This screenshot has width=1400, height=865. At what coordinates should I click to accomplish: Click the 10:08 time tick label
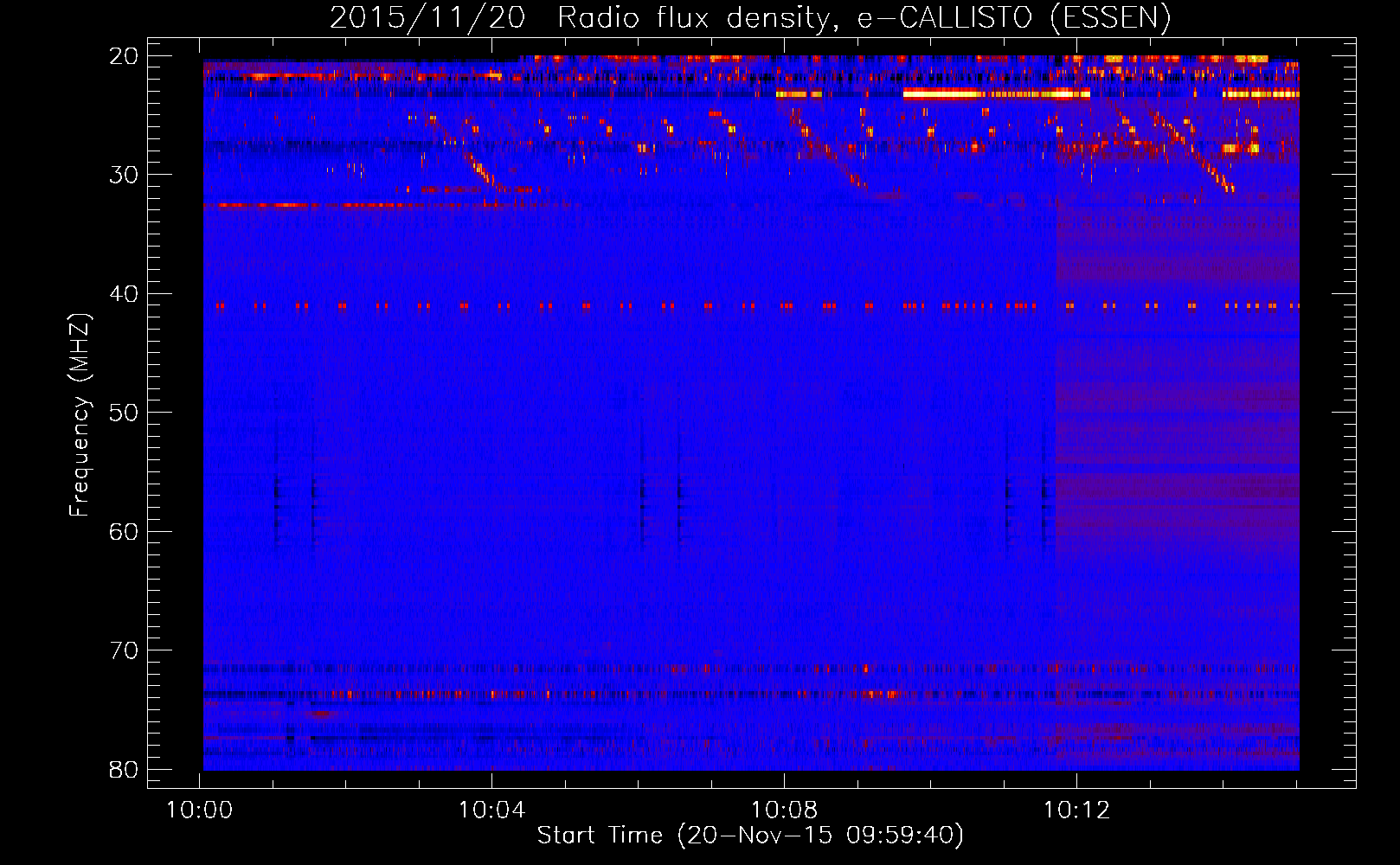pyautogui.click(x=785, y=811)
